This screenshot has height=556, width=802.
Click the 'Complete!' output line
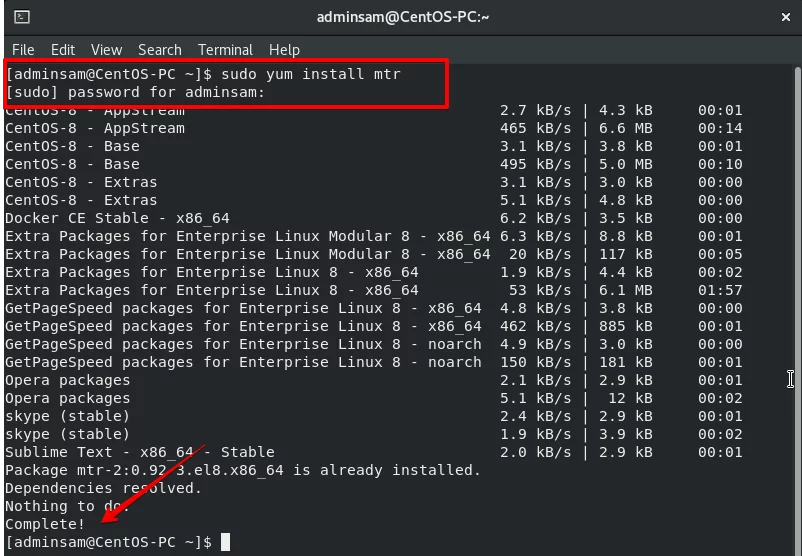coord(45,524)
